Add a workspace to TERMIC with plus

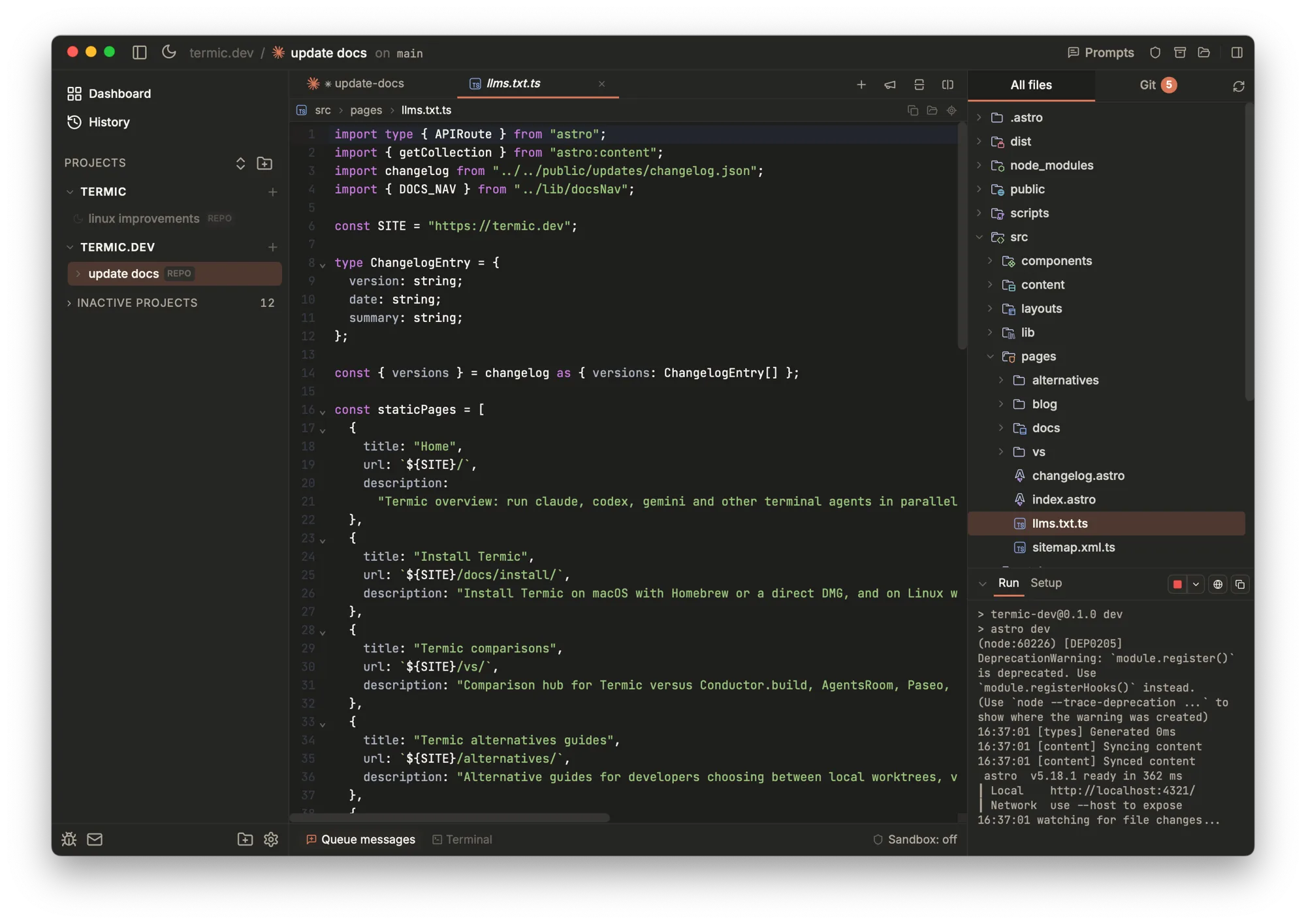pyautogui.click(x=272, y=192)
